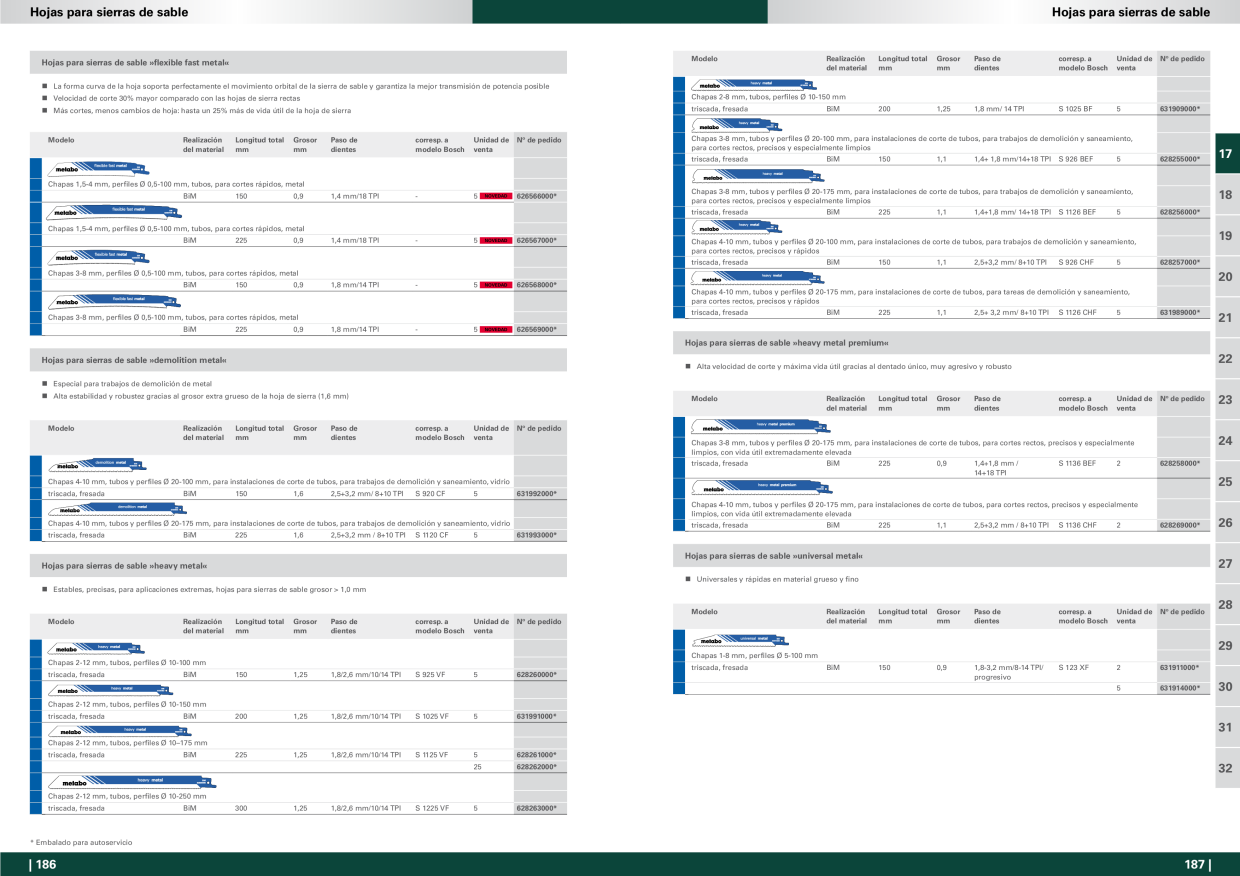Open chapter tab 23
Image resolution: width=1240 pixels, height=876 pixels.
coord(1227,400)
